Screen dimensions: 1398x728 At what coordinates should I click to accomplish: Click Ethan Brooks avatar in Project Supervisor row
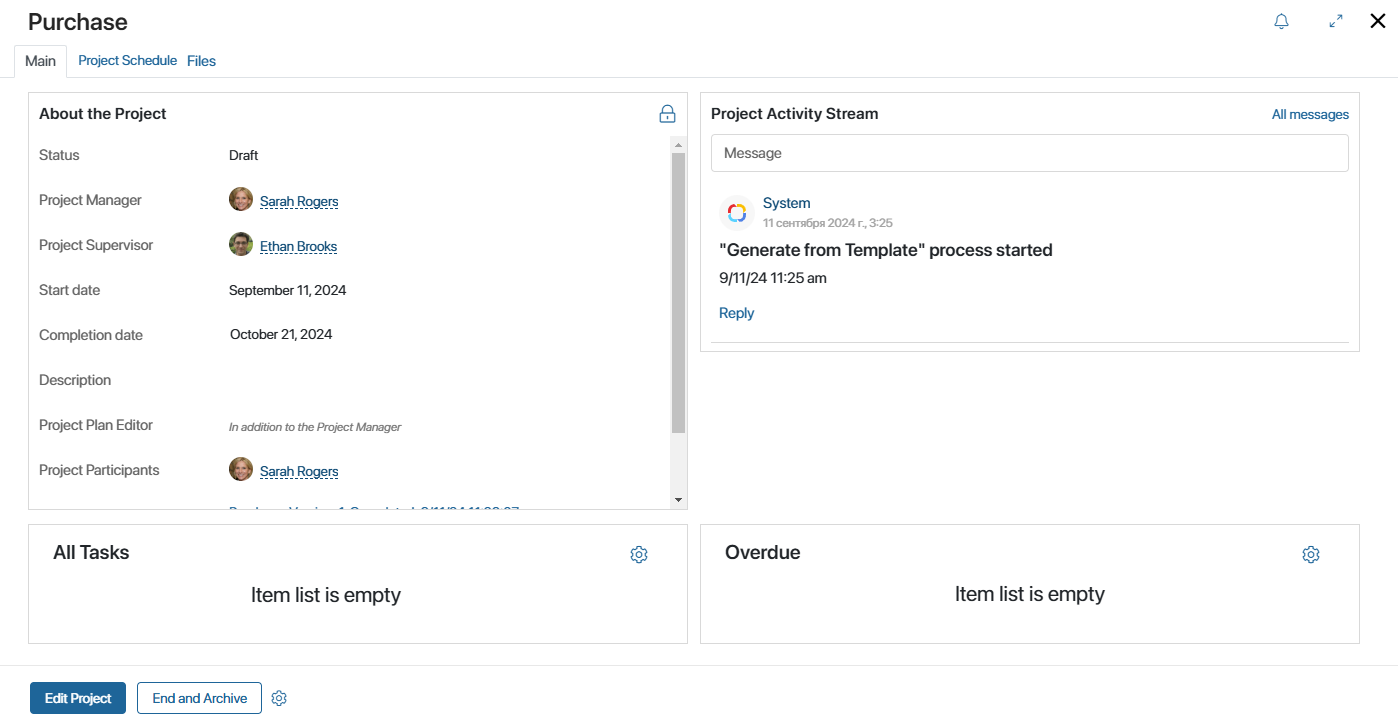pyautogui.click(x=241, y=245)
